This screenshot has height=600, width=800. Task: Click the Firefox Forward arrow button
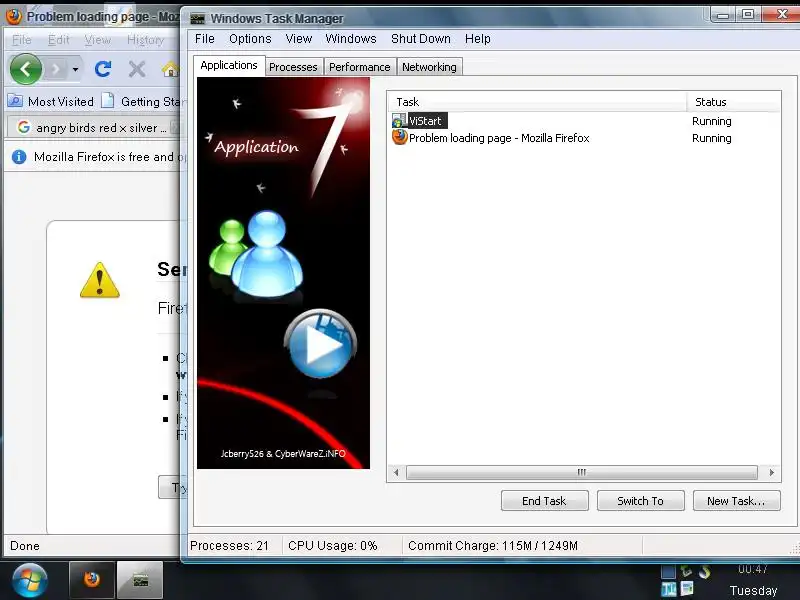tap(56, 69)
